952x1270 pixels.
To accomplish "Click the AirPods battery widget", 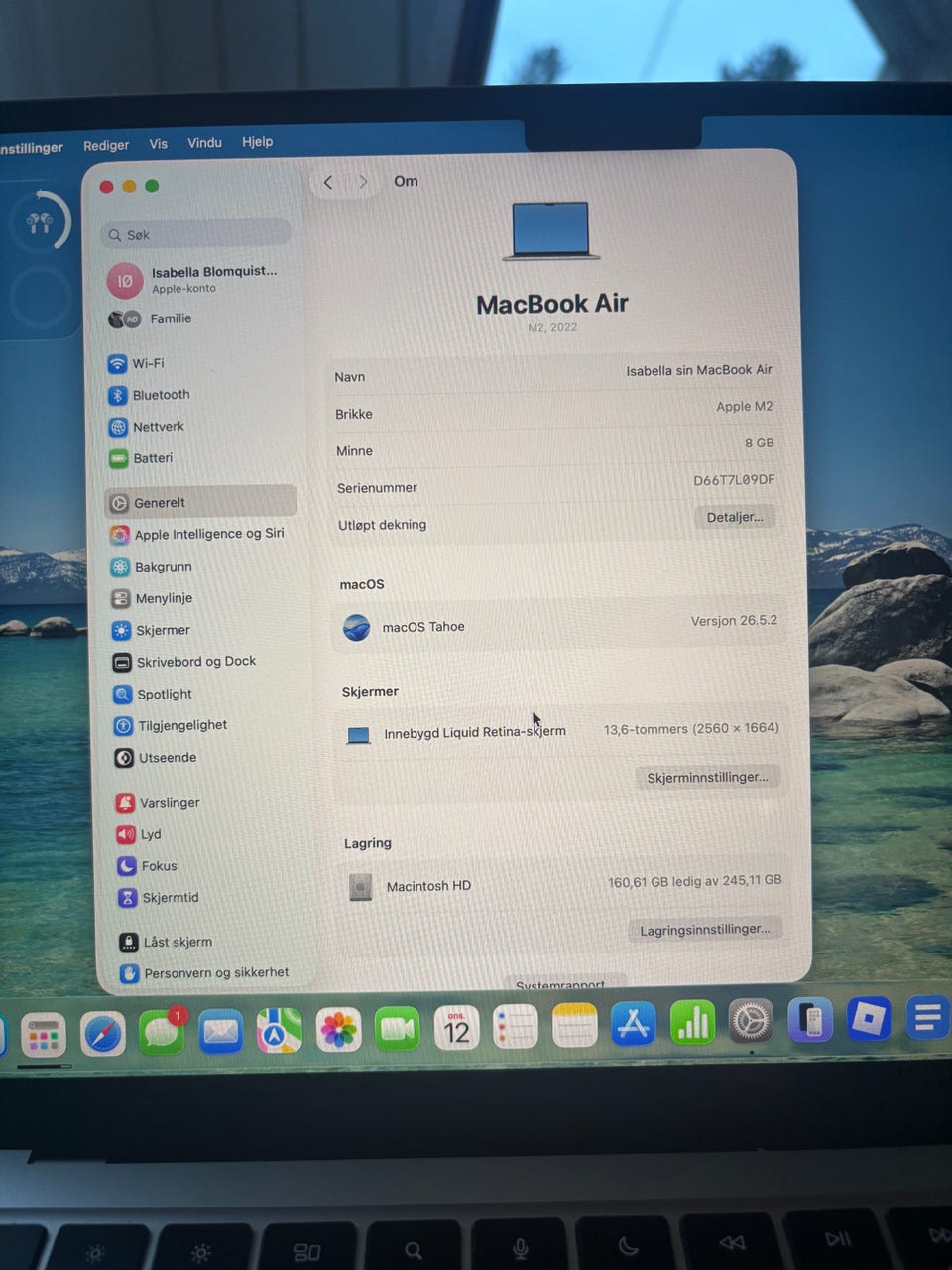I will [x=41, y=221].
